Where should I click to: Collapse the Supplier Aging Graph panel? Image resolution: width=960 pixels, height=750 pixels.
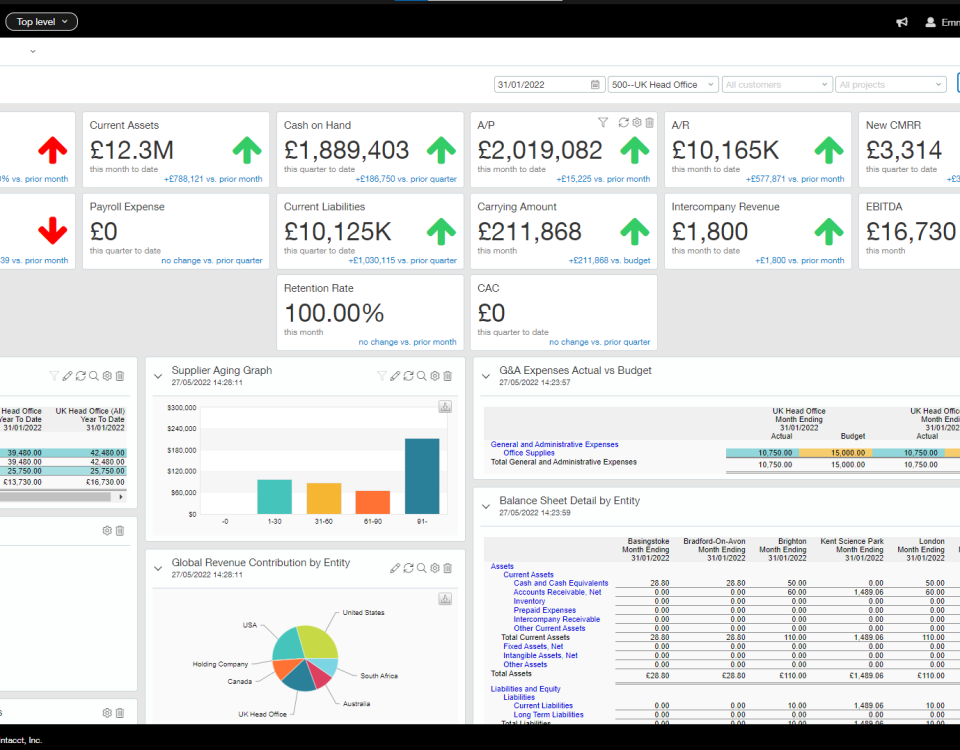click(x=158, y=376)
